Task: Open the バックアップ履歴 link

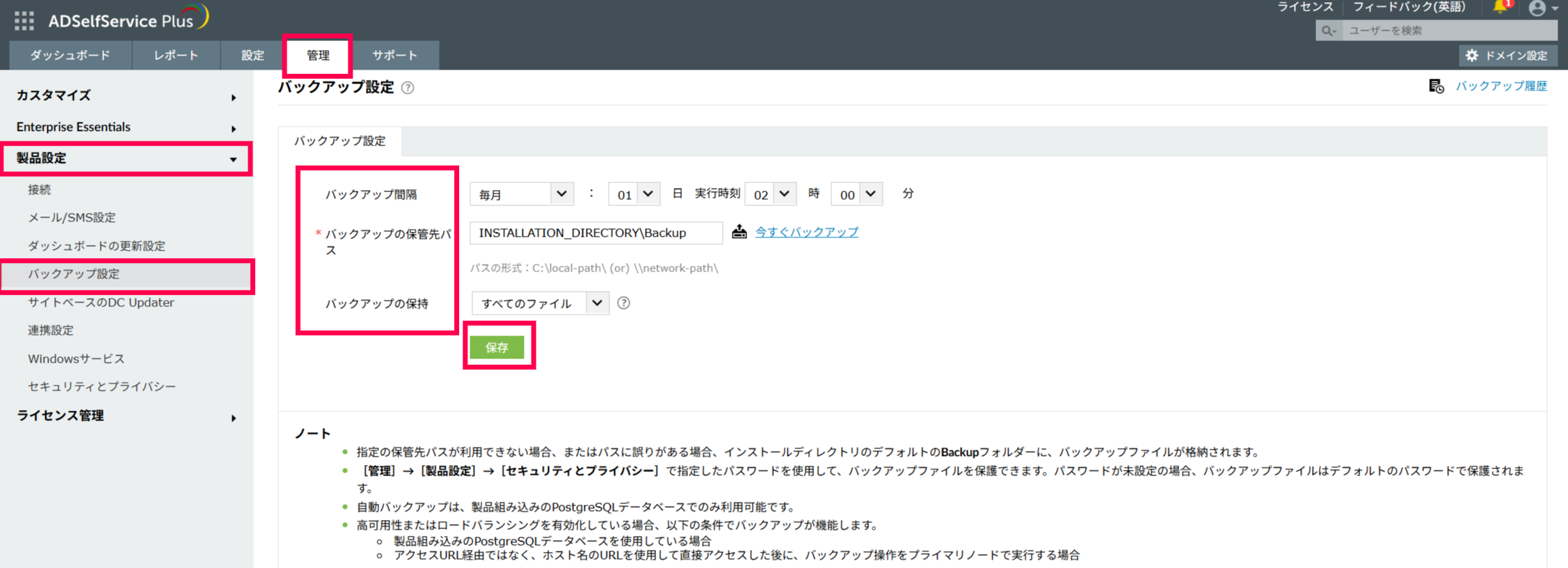Action: pos(1501,86)
